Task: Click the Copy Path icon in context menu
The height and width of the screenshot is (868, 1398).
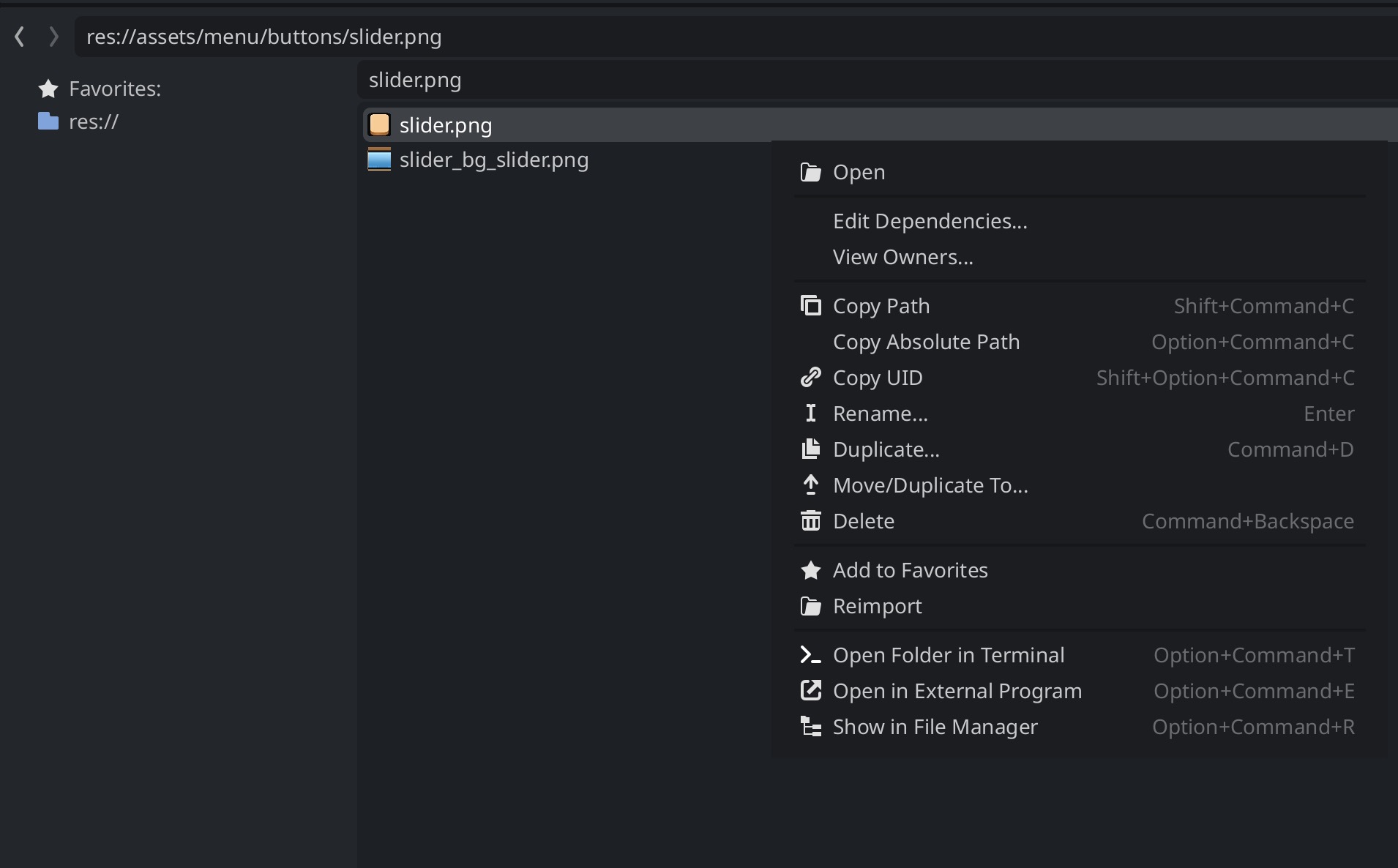Action: 811,306
